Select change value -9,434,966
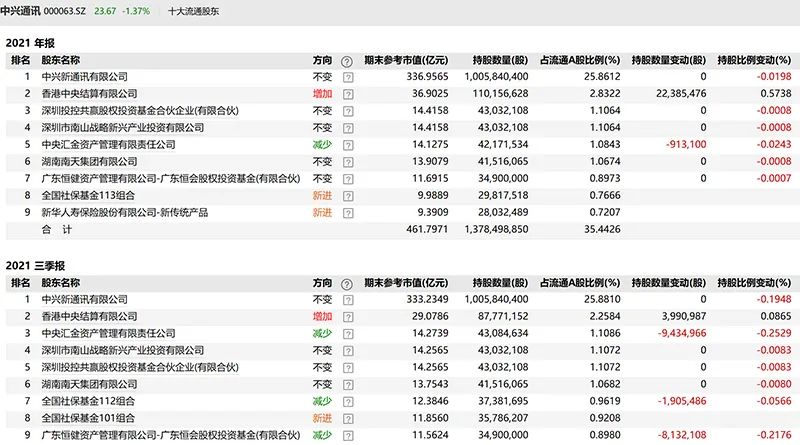The width and height of the screenshot is (800, 445). (x=682, y=333)
